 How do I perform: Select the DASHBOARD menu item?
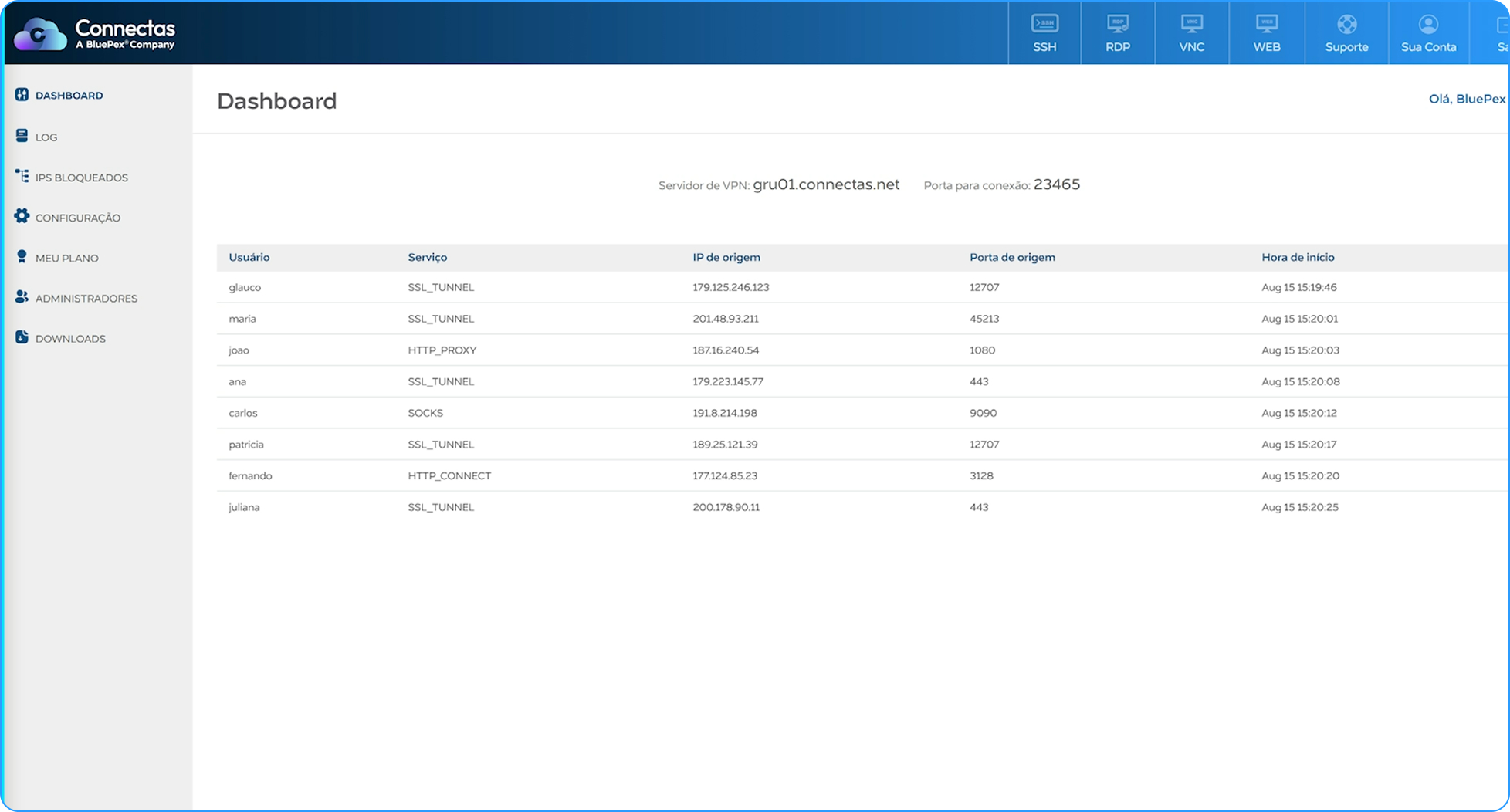(69, 96)
